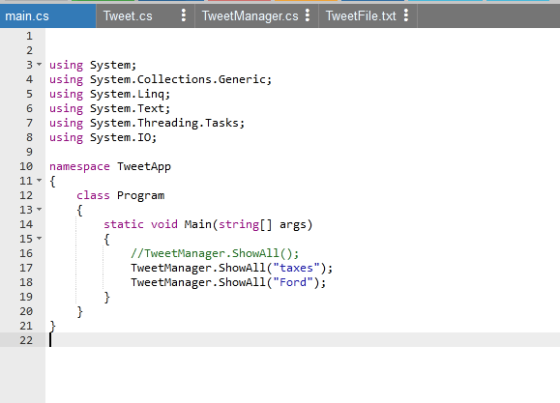Image resolution: width=560 pixels, height=403 pixels.
Task: Click the "taxes" string literal
Action: (296, 268)
